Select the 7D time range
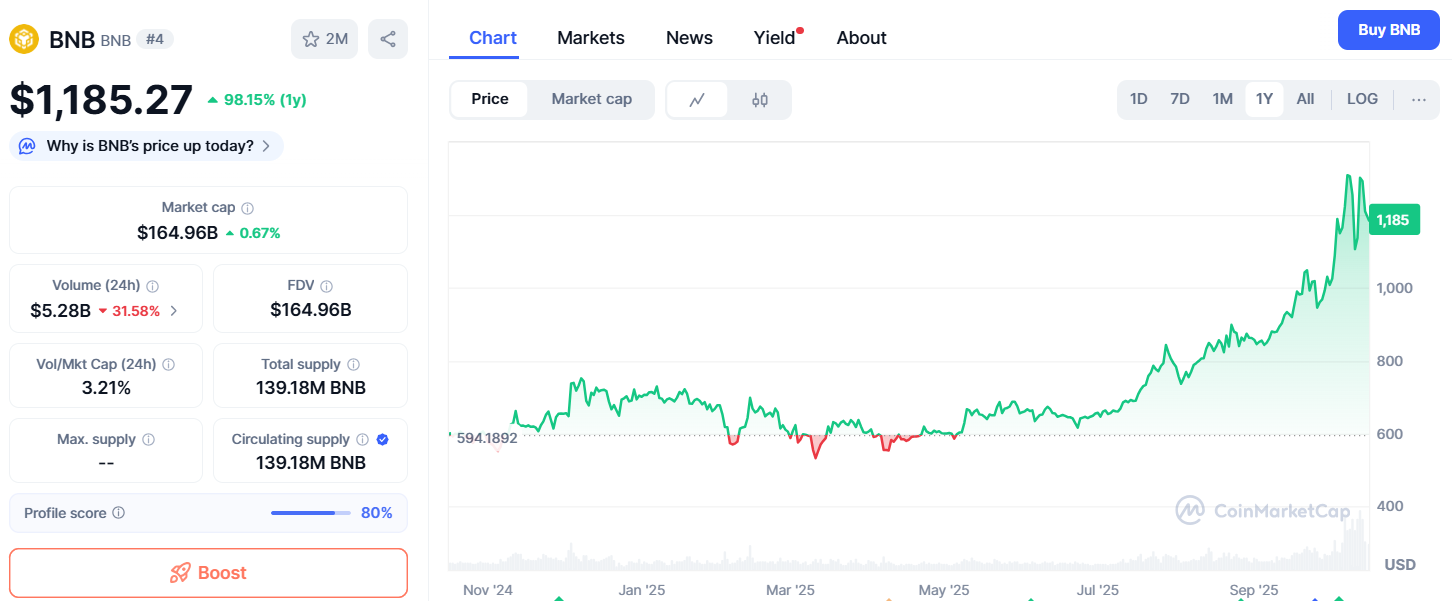1452x601 pixels. click(1180, 99)
